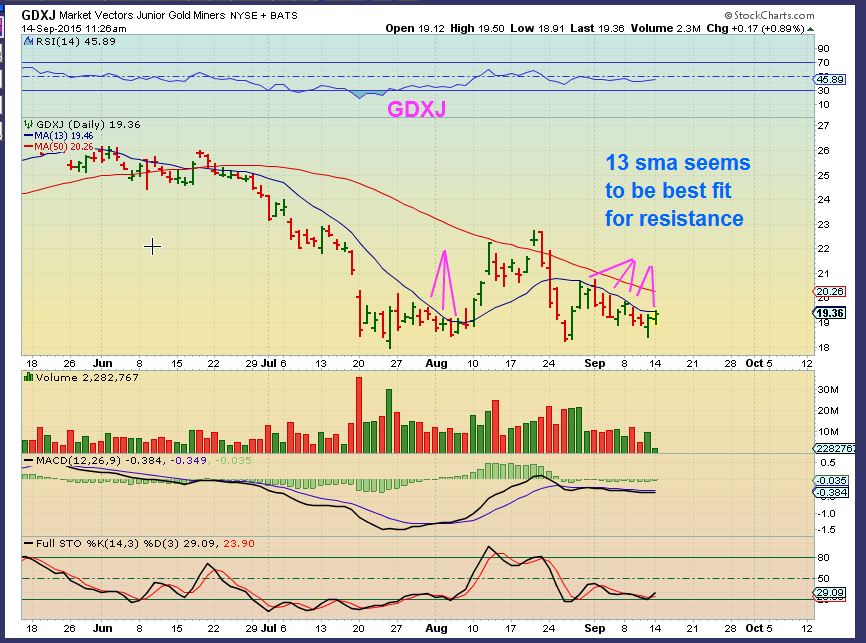Click the 'Open 19.12' quote value
Viewport: 866px width, 643px height.
point(415,29)
